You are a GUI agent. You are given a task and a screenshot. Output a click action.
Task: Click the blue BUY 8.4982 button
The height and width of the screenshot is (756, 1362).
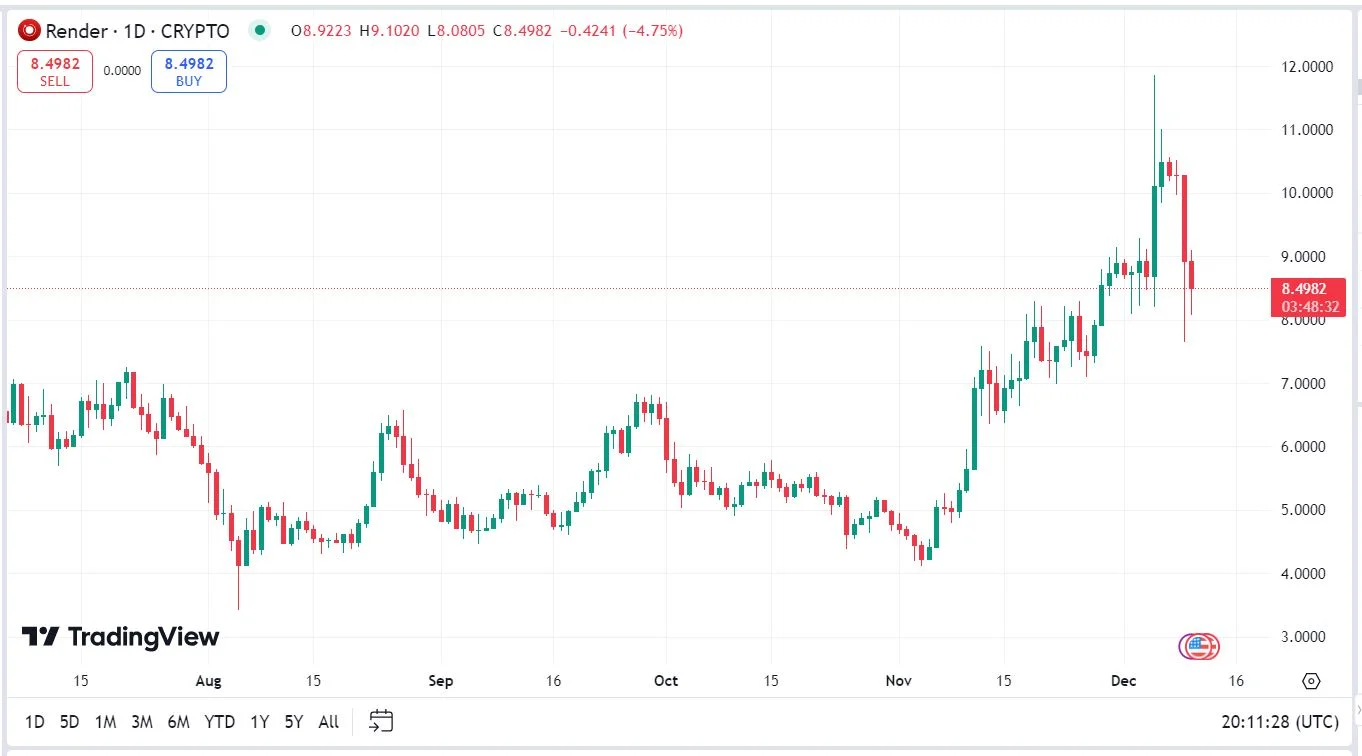[x=189, y=72]
